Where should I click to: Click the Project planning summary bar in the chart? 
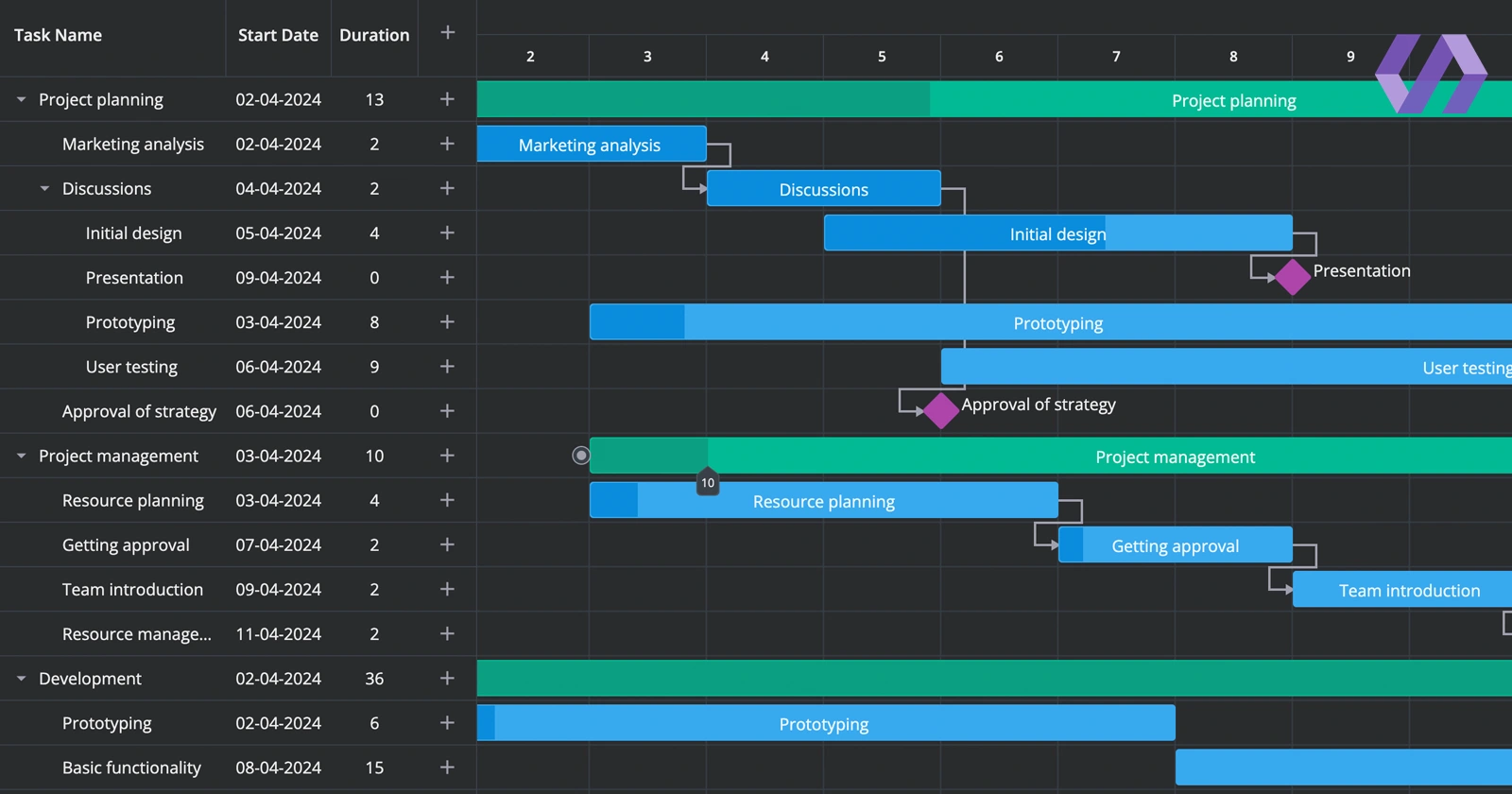click(x=994, y=99)
